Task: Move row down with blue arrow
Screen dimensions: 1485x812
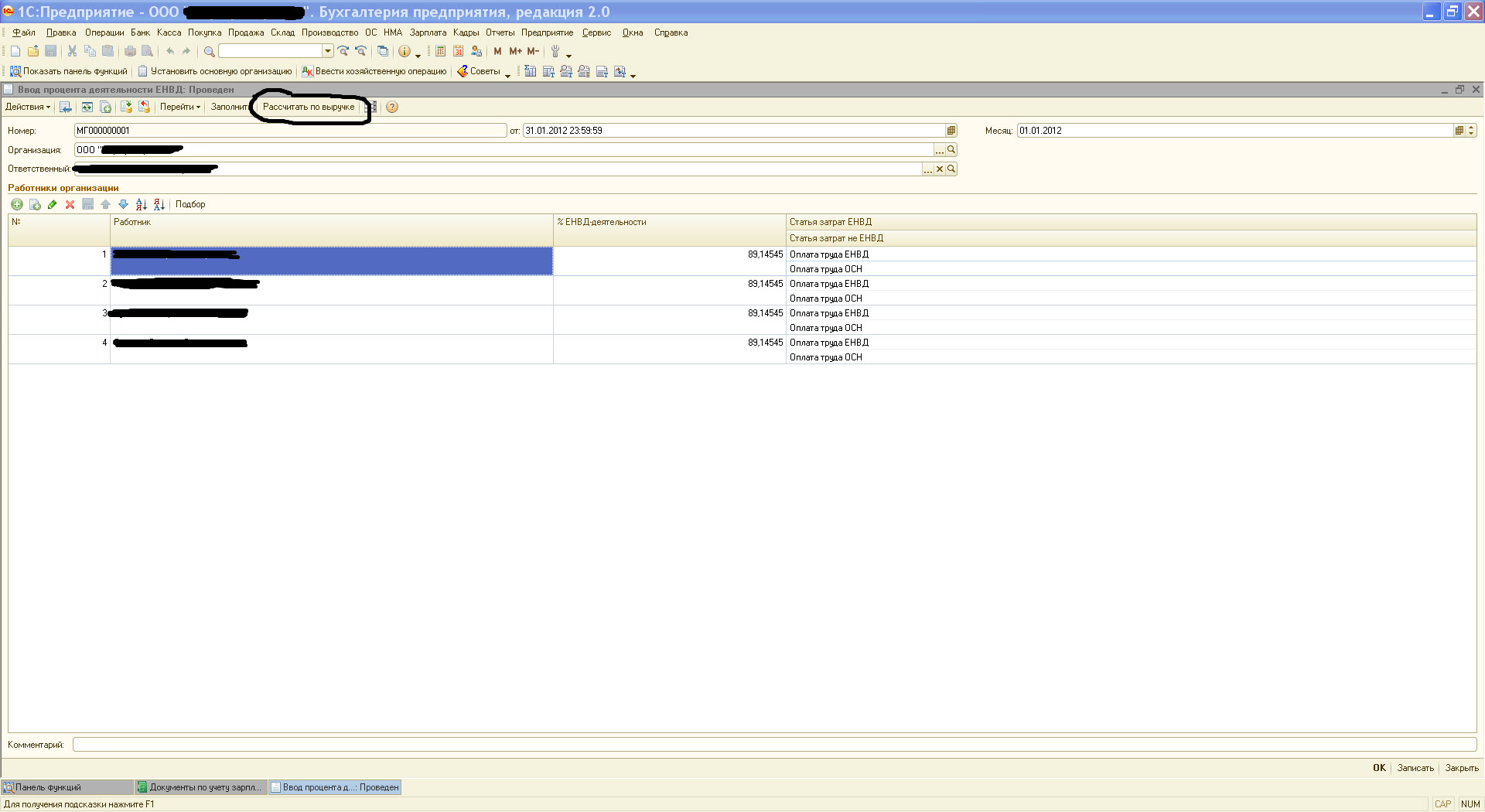Action: pyautogui.click(x=123, y=204)
